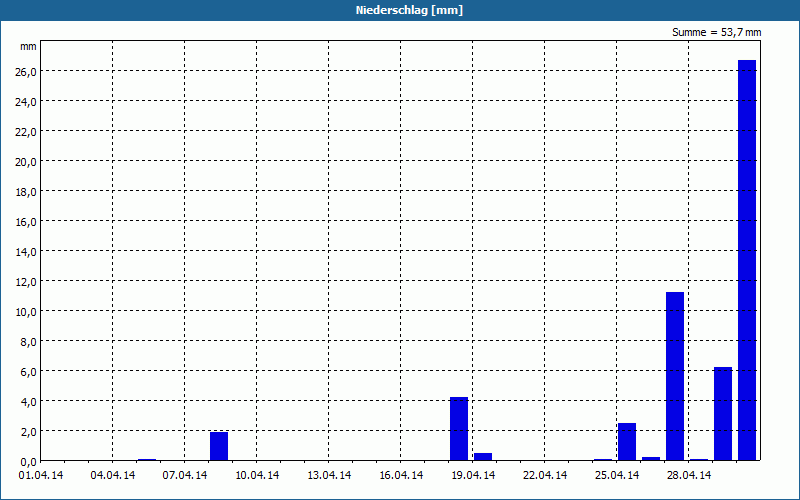The height and width of the screenshot is (500, 800).
Task: Select the bar reaching about 6,2 mm
Action: coord(723,414)
